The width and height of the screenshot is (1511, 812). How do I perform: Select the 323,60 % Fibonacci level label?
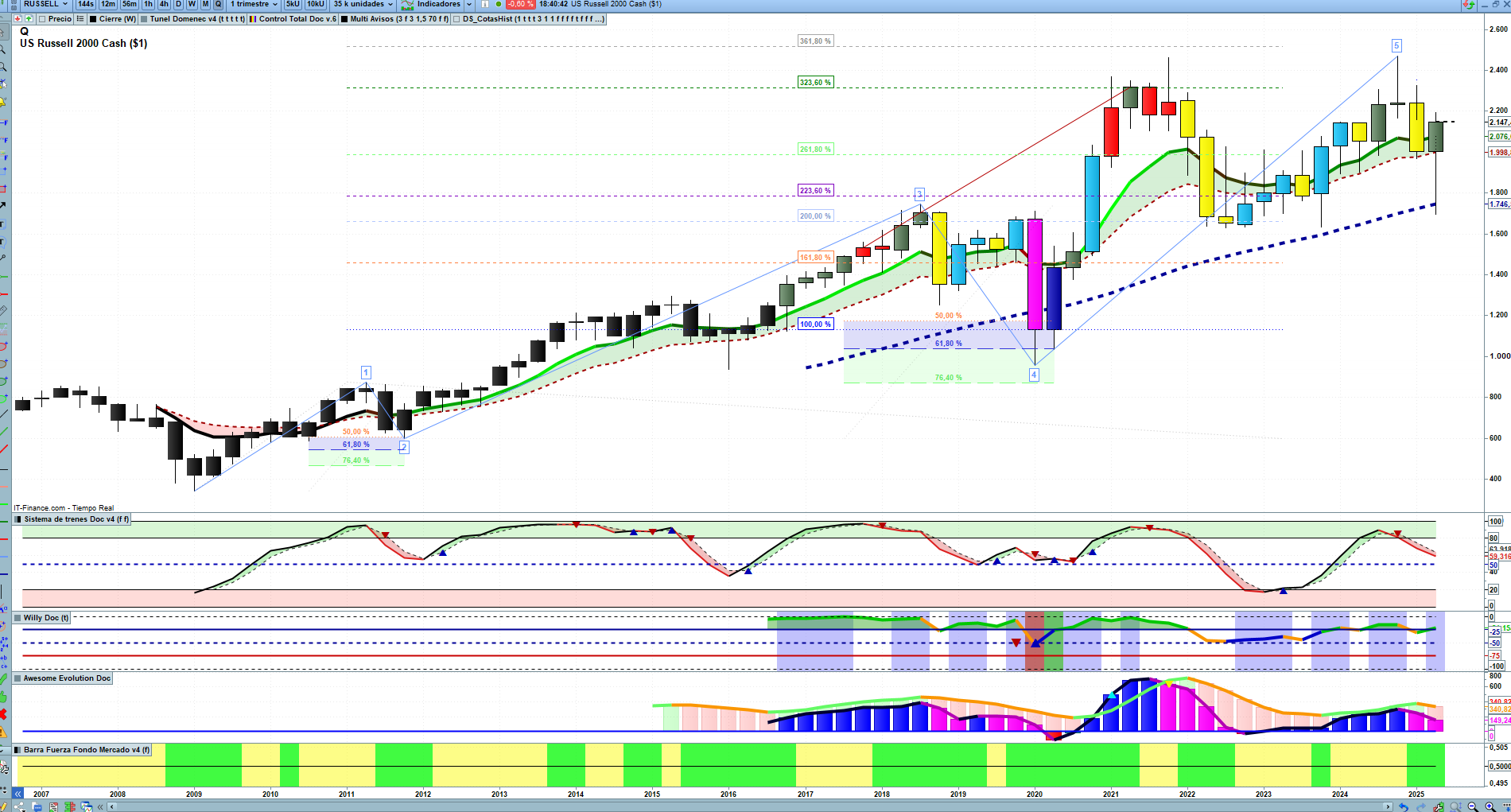click(x=816, y=83)
